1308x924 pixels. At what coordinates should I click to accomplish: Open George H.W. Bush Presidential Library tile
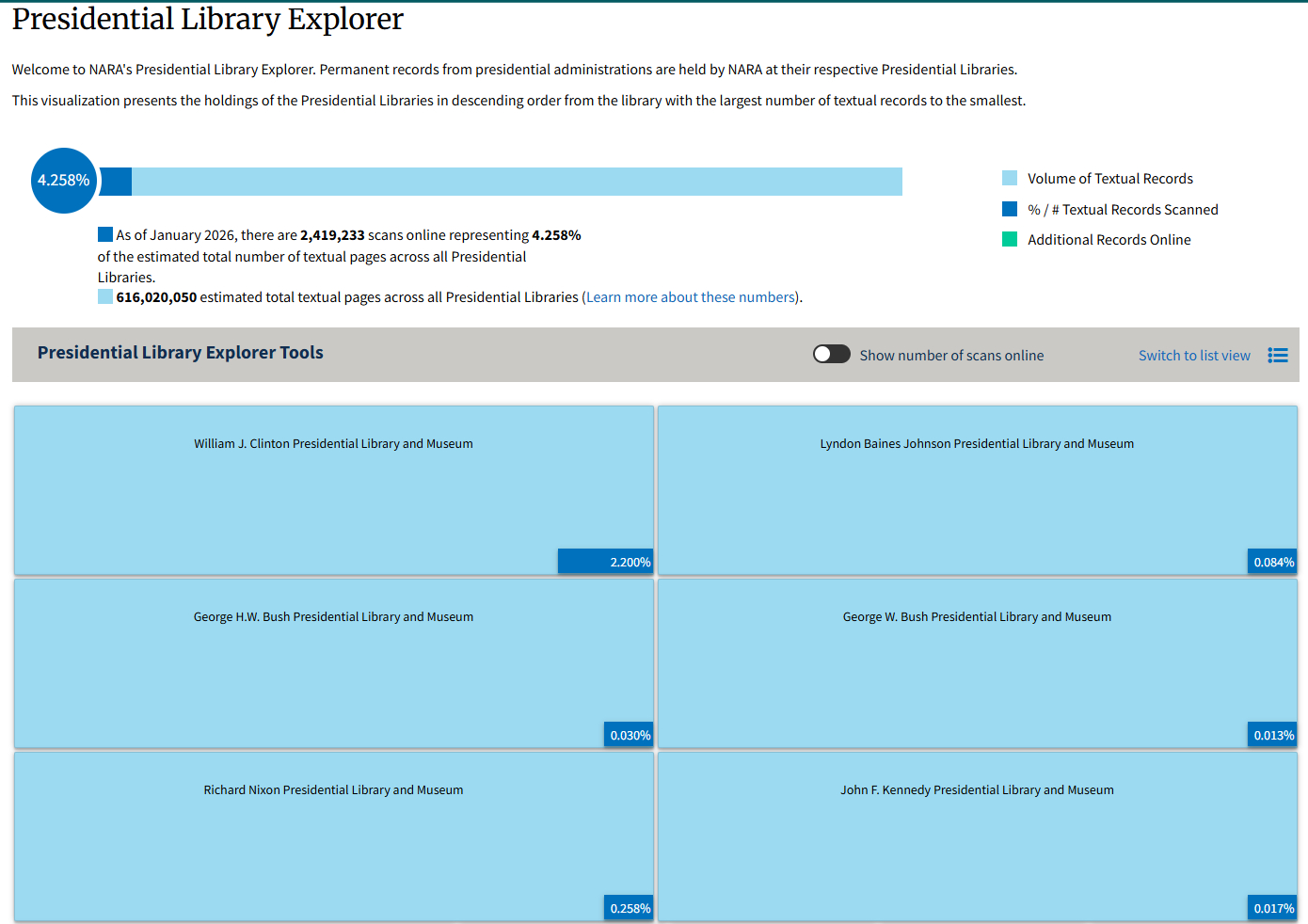coord(333,662)
